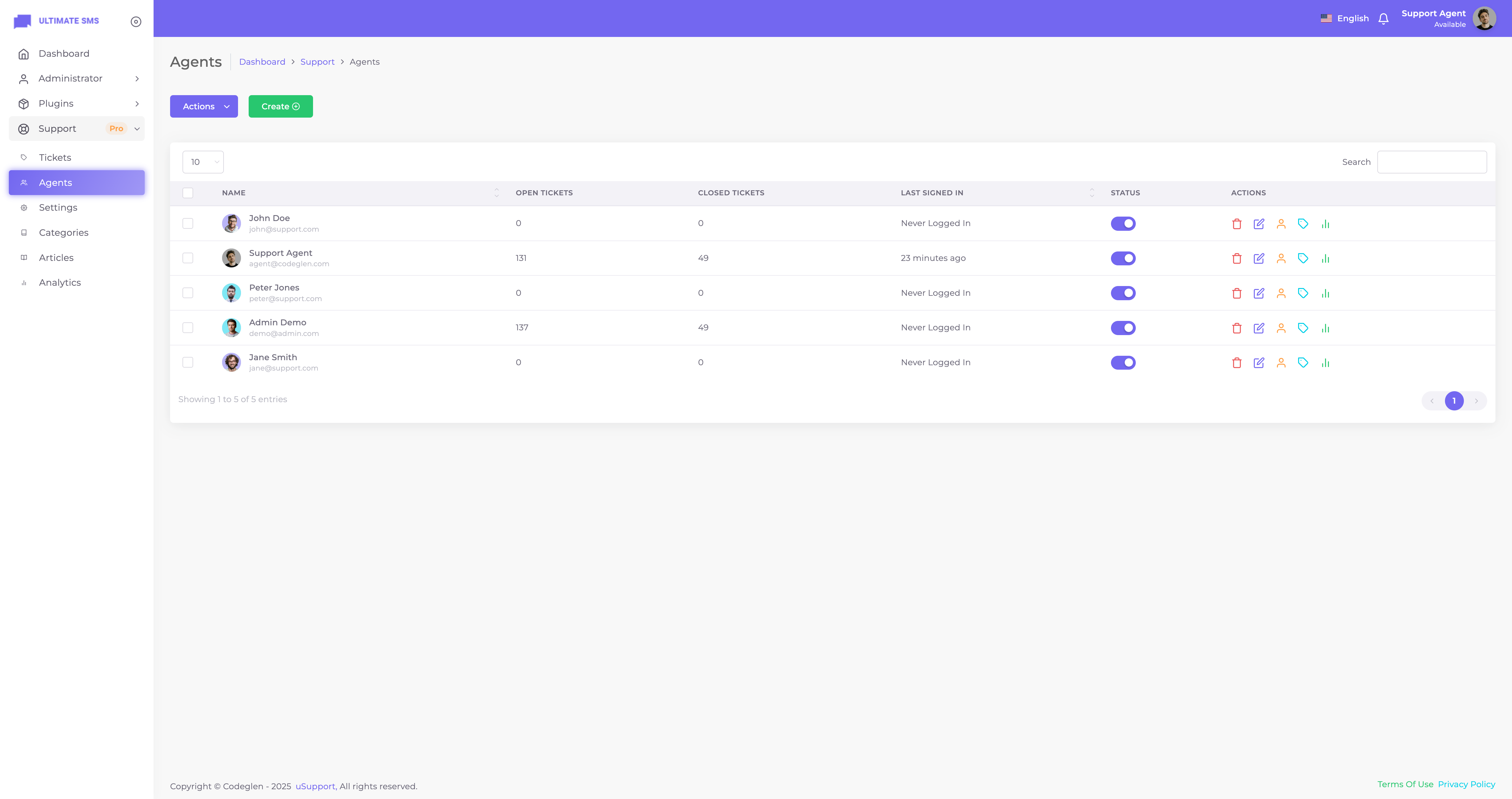Open the Actions dropdown
The width and height of the screenshot is (1512, 799).
[204, 106]
